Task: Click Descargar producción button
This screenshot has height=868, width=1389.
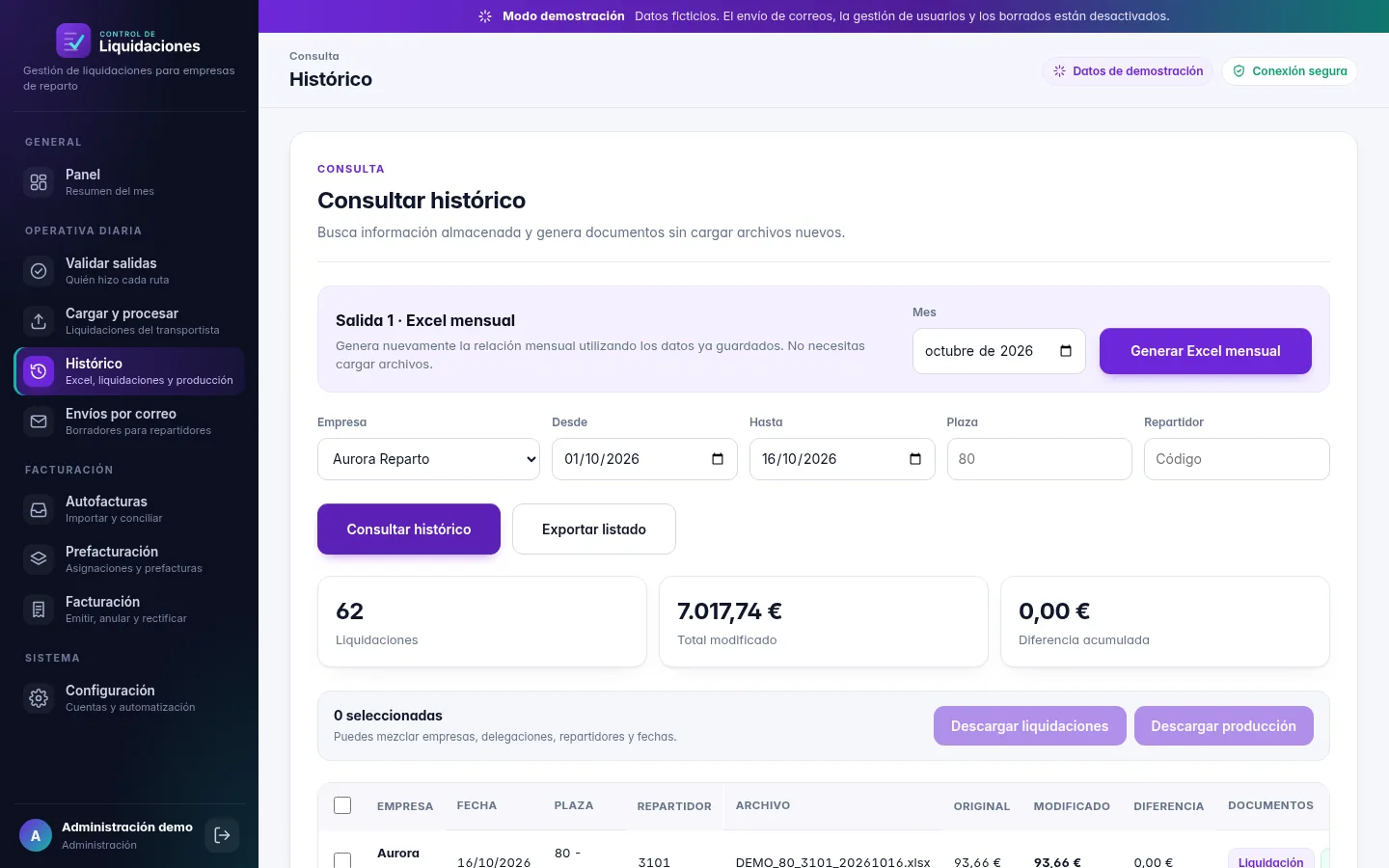Action: click(x=1224, y=726)
